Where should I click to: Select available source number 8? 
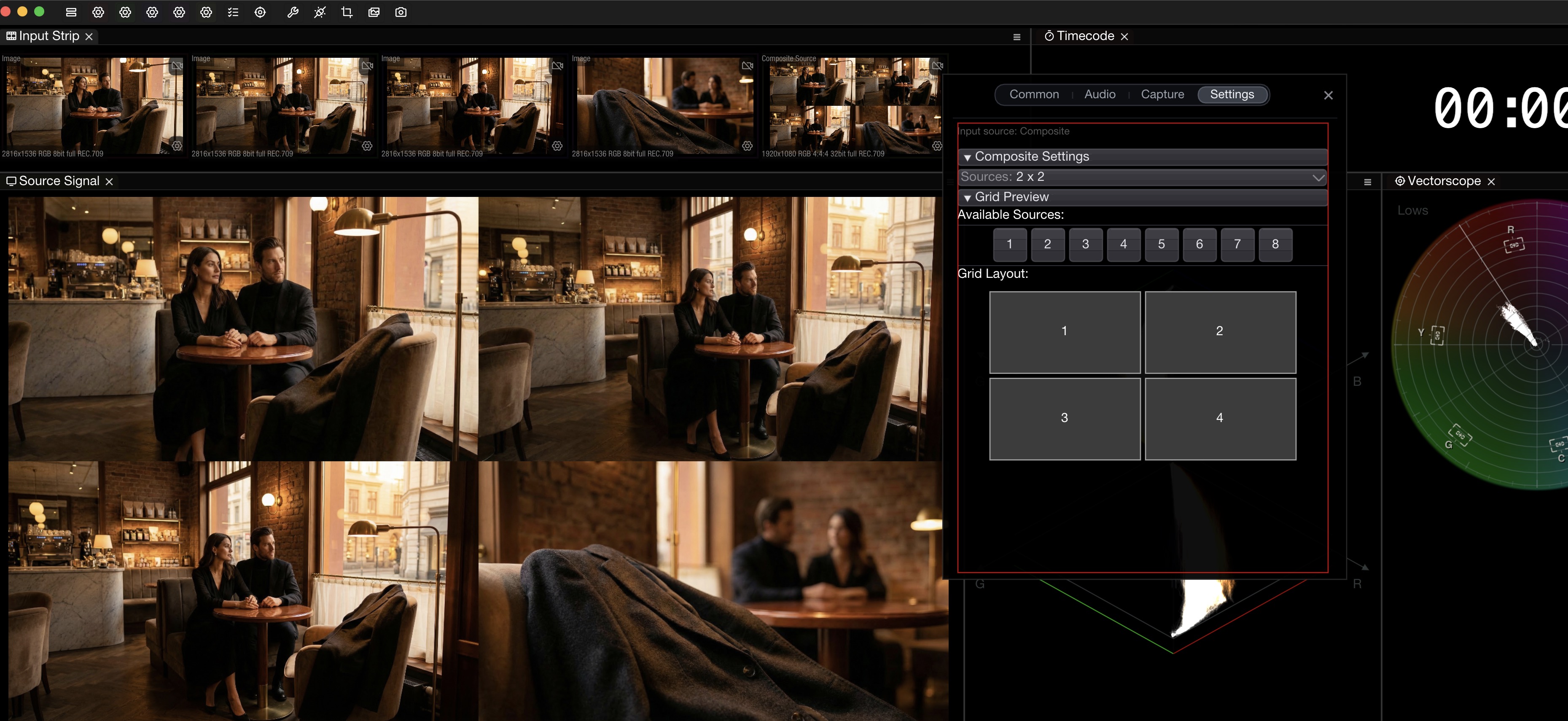click(x=1276, y=244)
